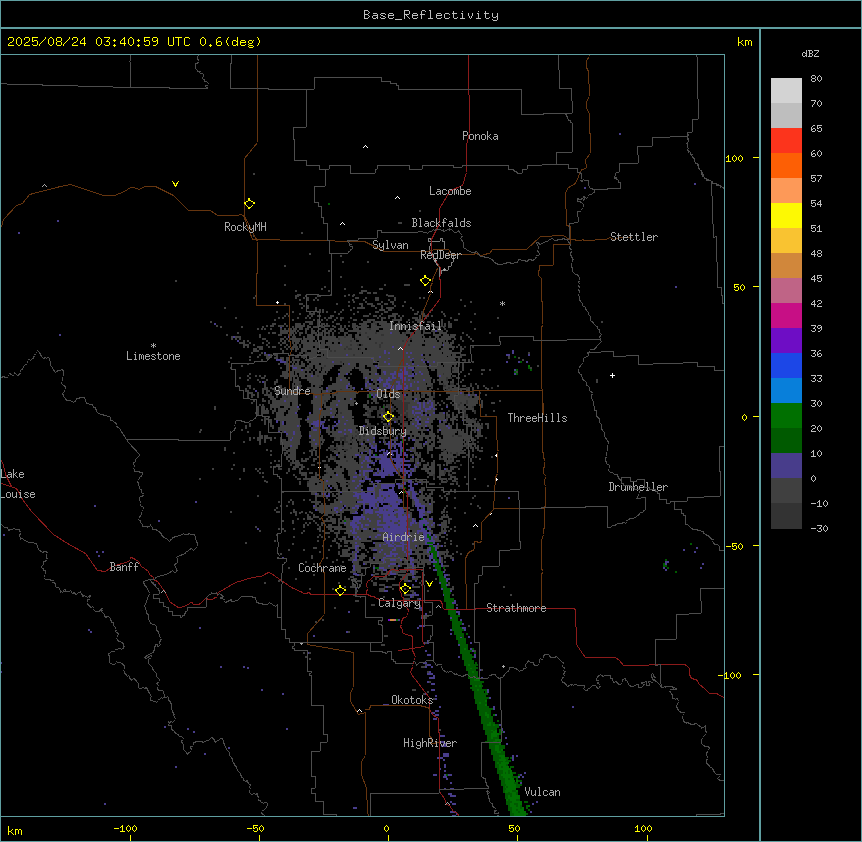
Task: Click the dBZ legend heading
Action: pyautogui.click(x=810, y=53)
